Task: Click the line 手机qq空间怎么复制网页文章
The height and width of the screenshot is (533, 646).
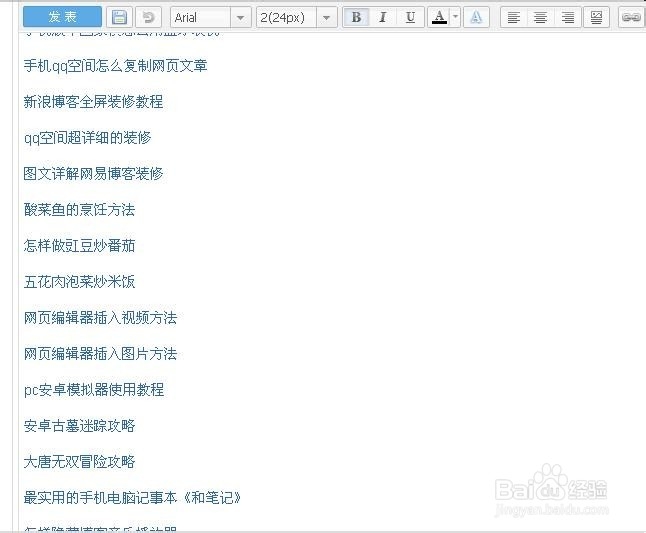Action: (x=115, y=66)
